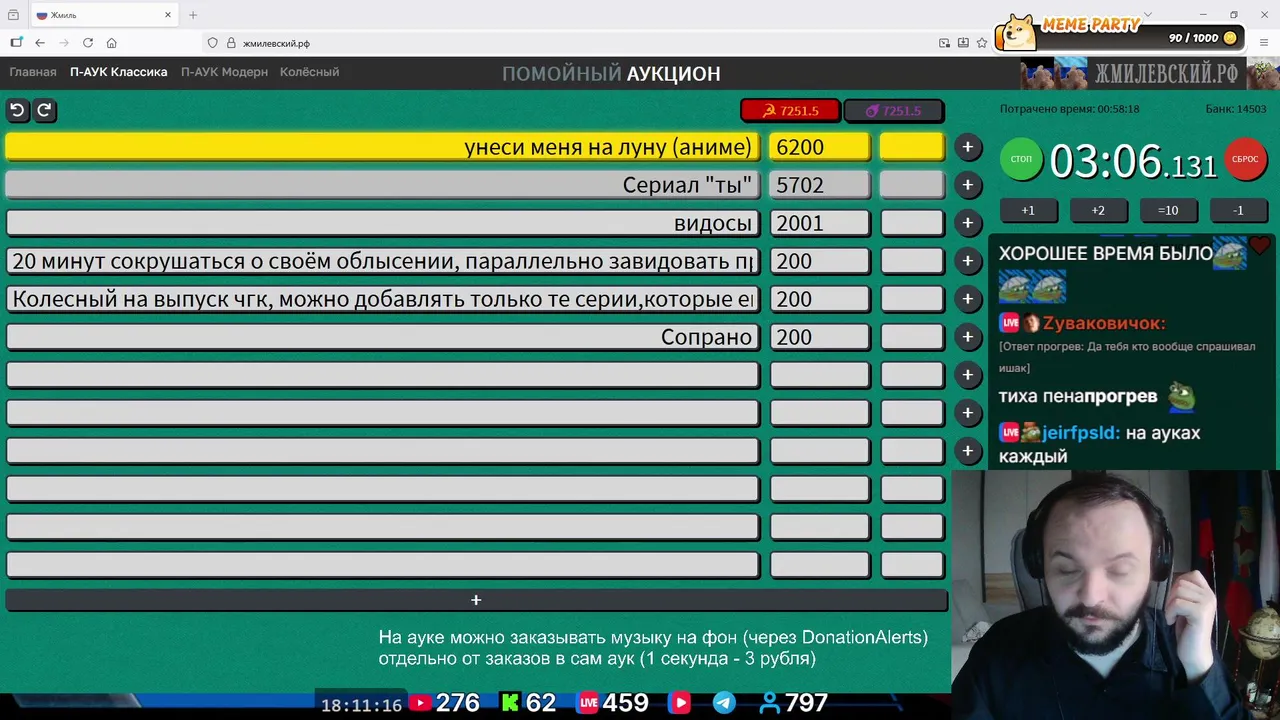Edit lot name «унеси меня на луну (аниме)»

pos(383,147)
